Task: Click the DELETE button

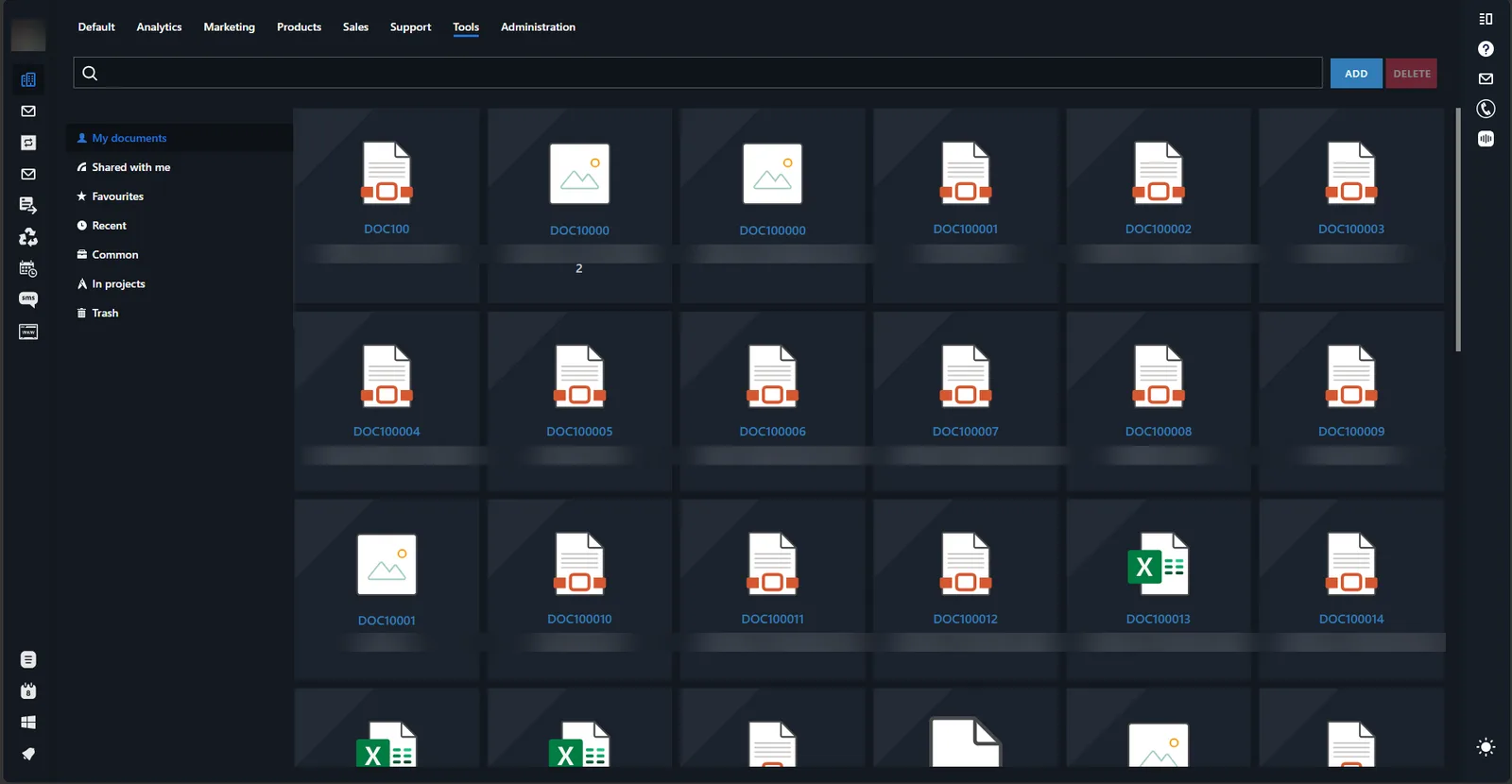Action: tap(1412, 74)
